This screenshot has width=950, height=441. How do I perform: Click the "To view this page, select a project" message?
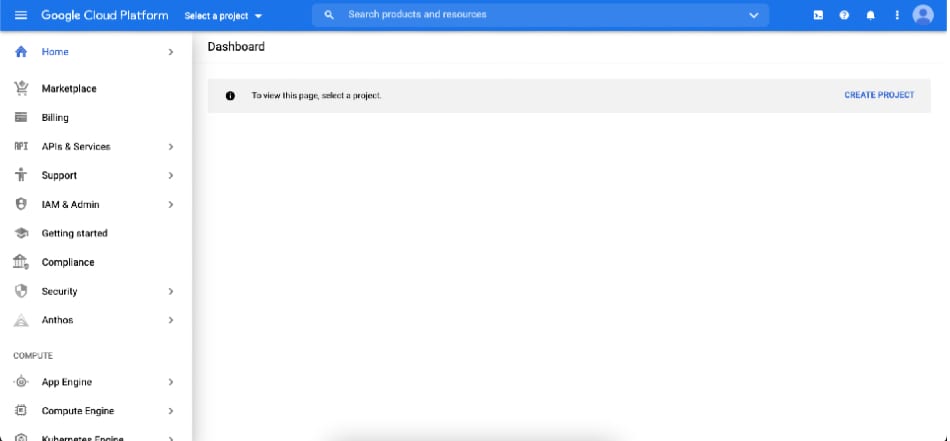[316, 96]
